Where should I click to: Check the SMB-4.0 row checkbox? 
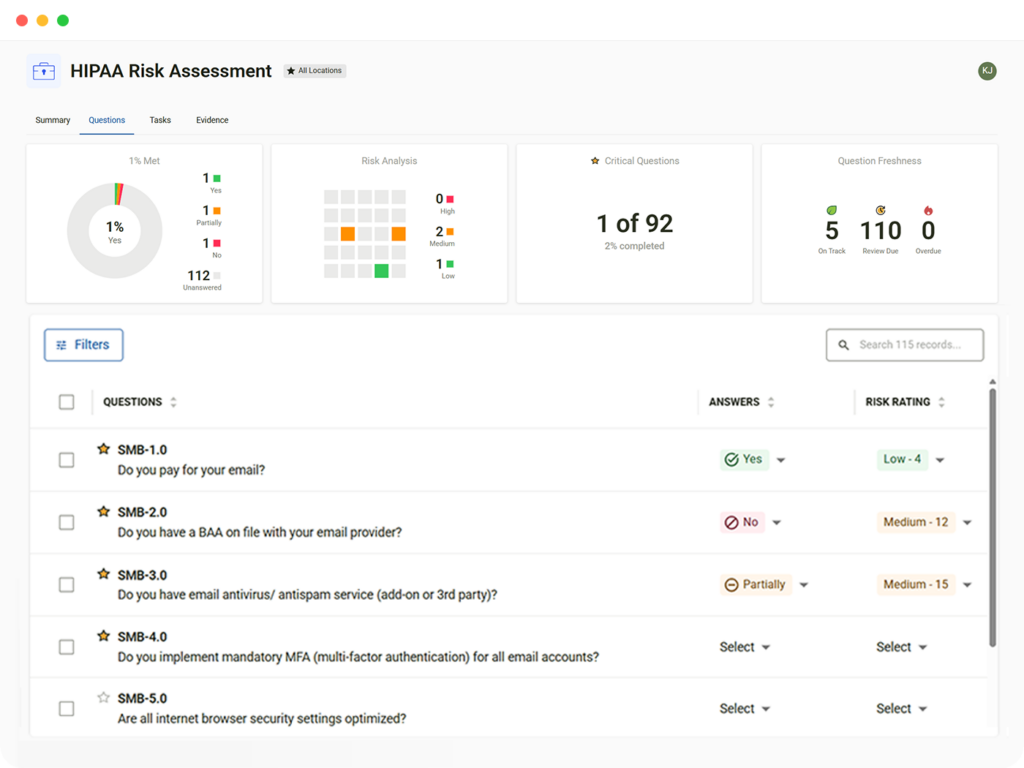click(x=67, y=647)
